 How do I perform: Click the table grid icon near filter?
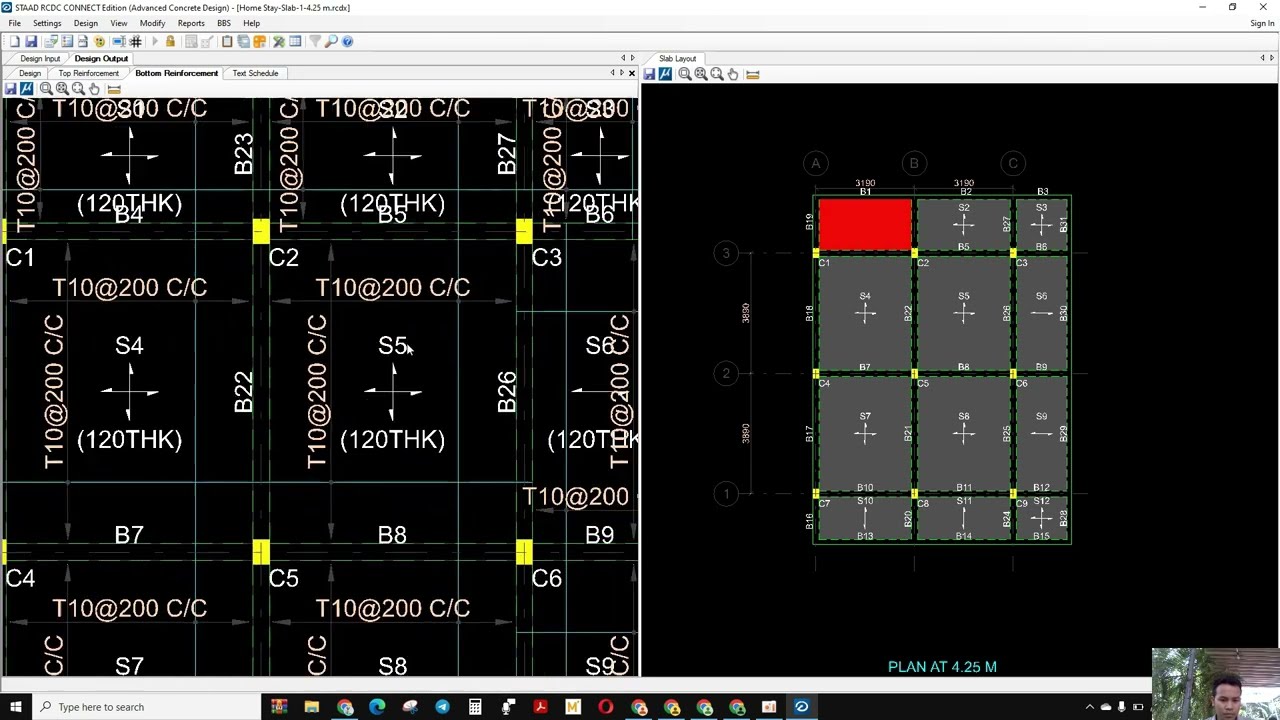295,41
